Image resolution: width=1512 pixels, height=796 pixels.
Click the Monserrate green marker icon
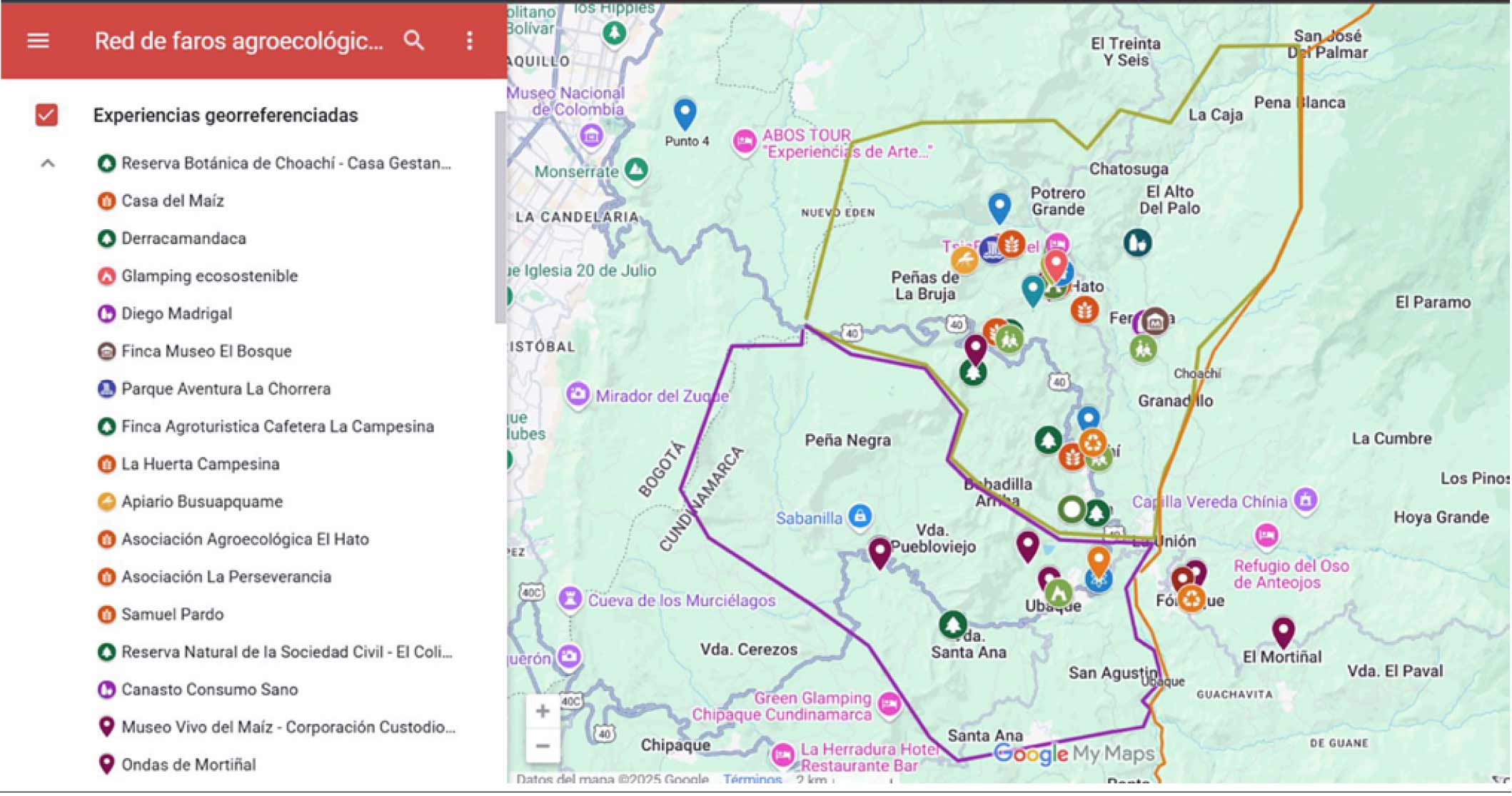tap(636, 170)
